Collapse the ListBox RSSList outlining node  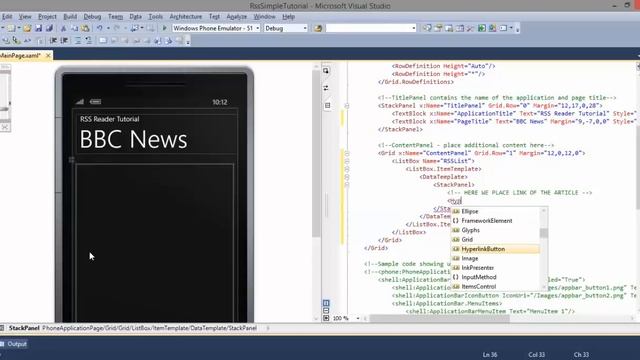point(347,161)
